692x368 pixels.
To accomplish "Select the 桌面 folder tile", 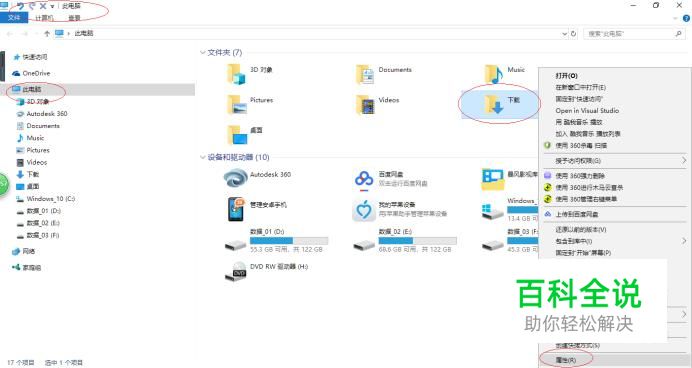I will coord(245,135).
